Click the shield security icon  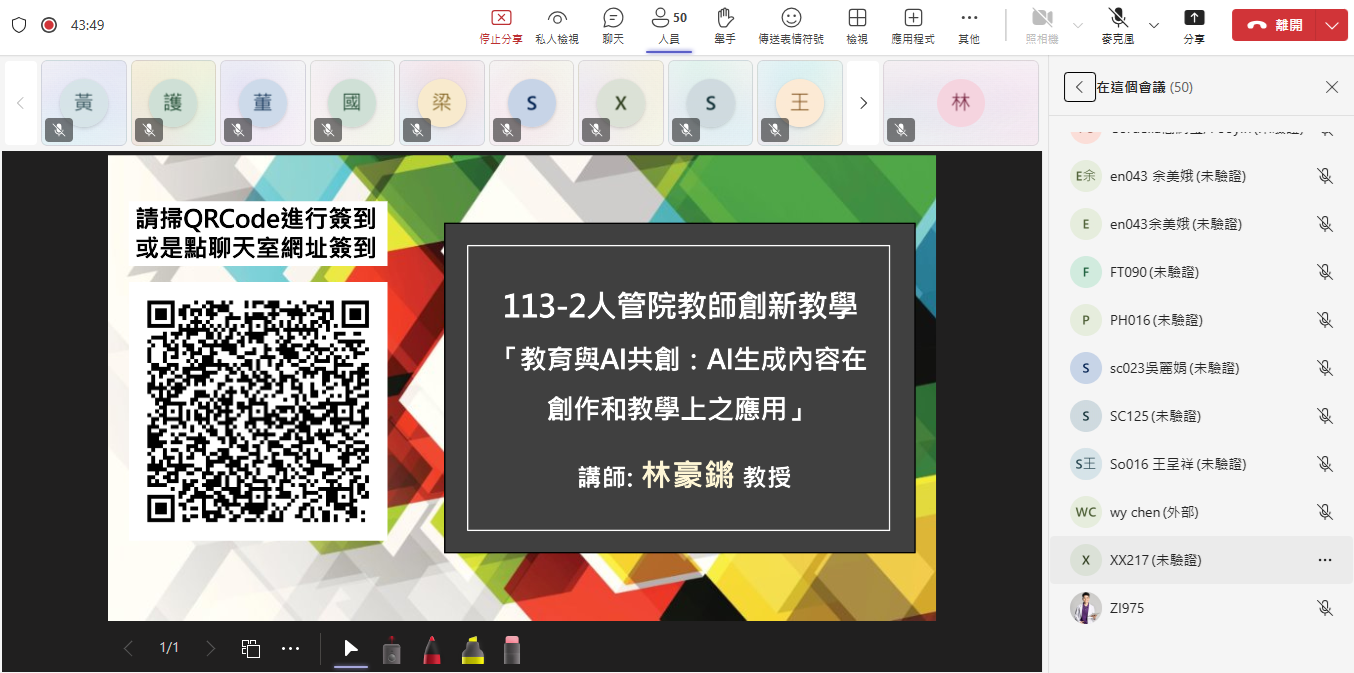coord(19,25)
